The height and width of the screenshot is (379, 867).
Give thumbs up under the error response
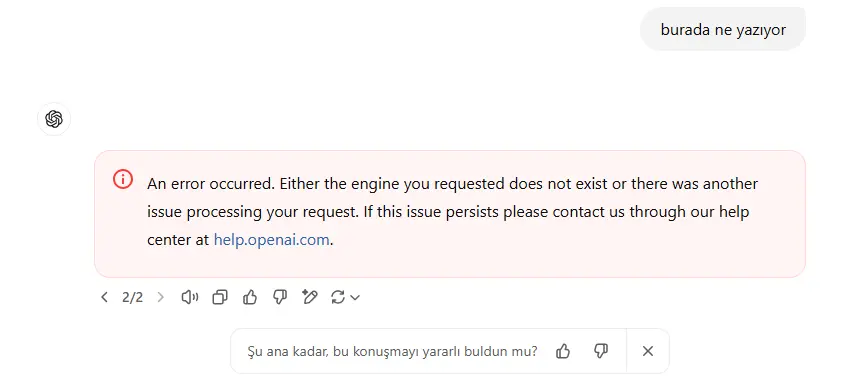(x=250, y=298)
